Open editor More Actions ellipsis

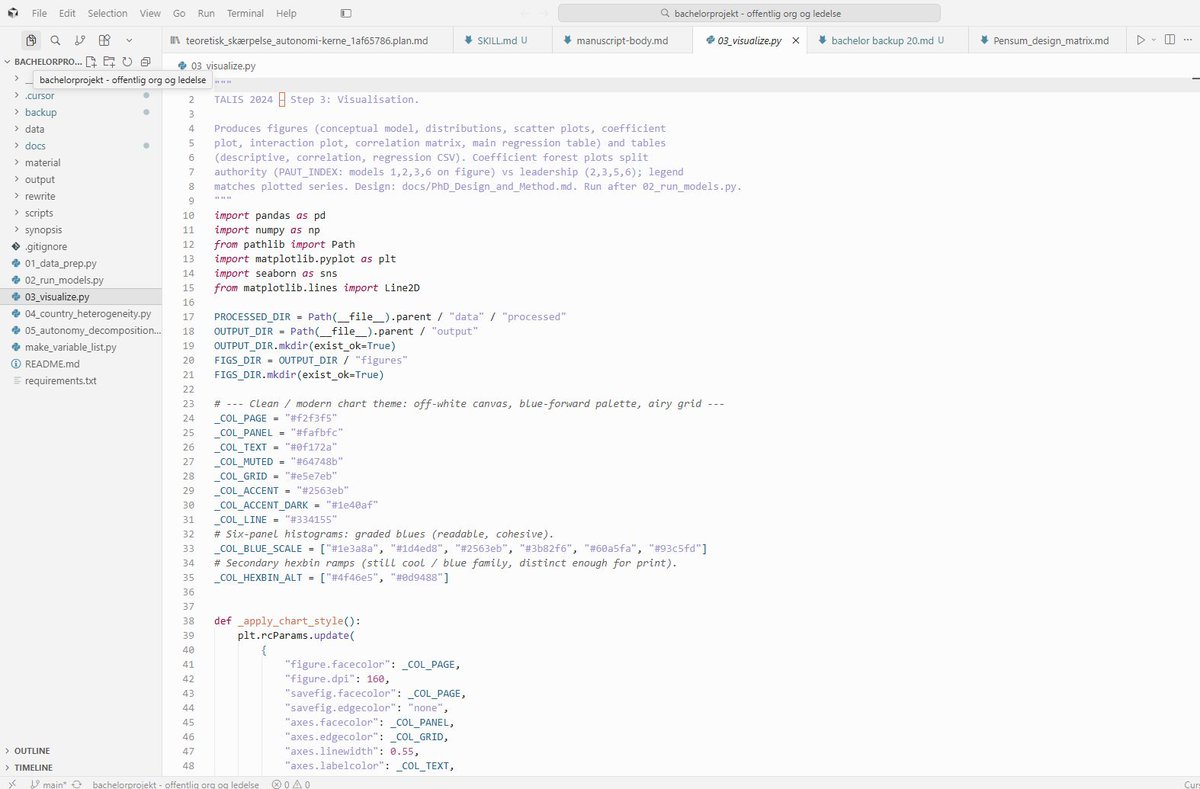coord(1190,40)
